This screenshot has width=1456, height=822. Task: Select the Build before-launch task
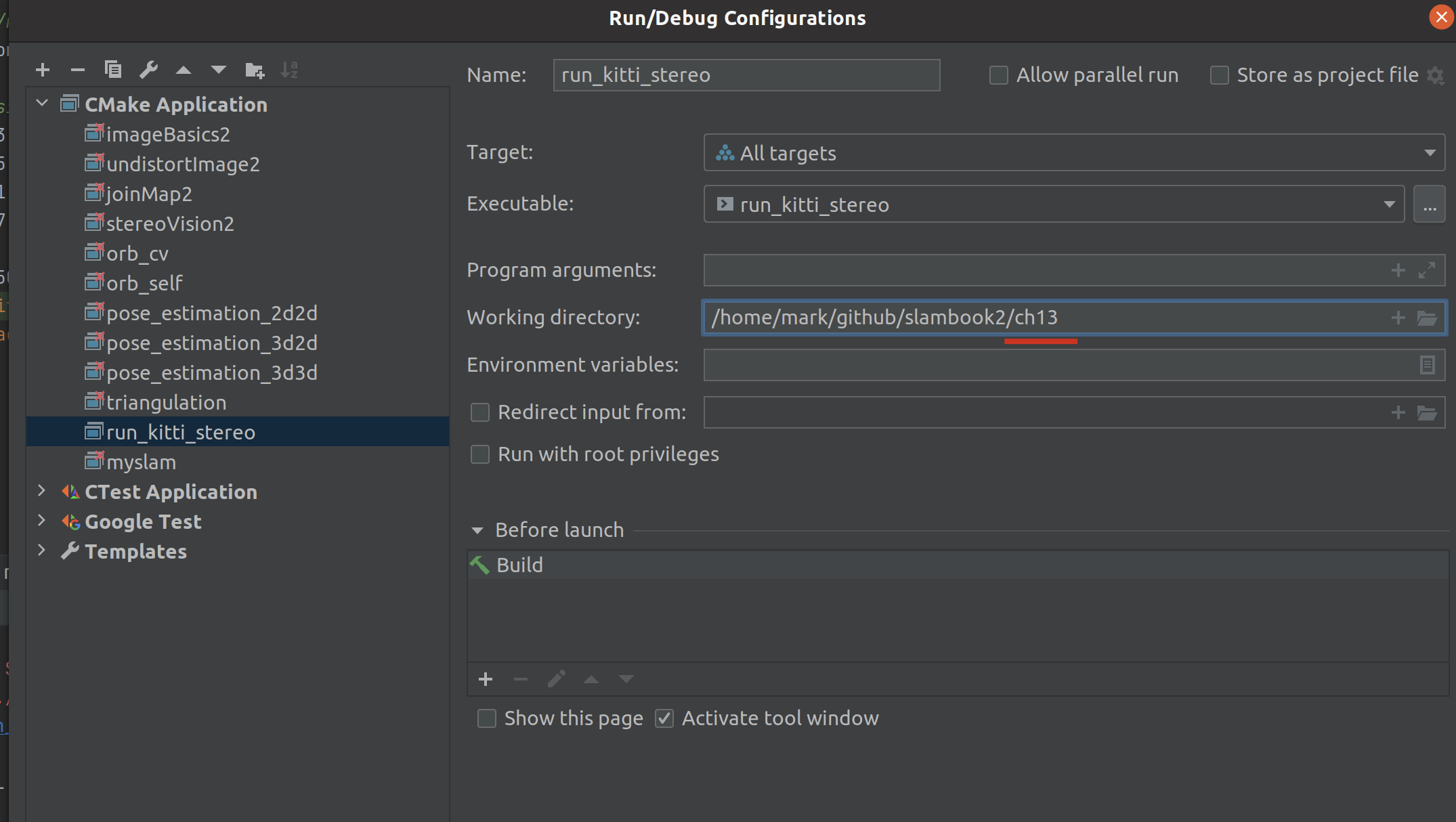(958, 565)
